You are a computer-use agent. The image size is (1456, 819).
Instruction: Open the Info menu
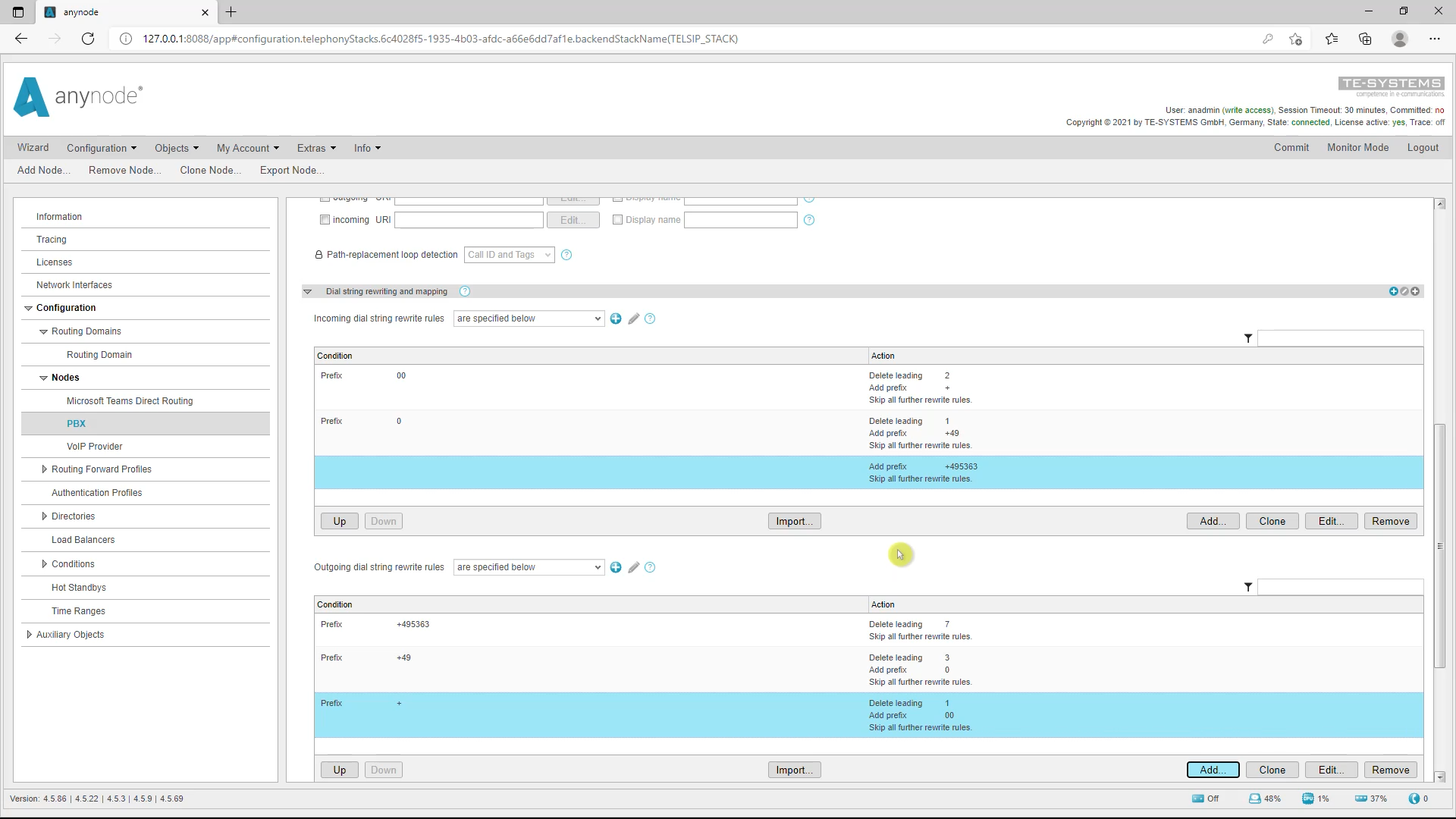pyautogui.click(x=367, y=148)
